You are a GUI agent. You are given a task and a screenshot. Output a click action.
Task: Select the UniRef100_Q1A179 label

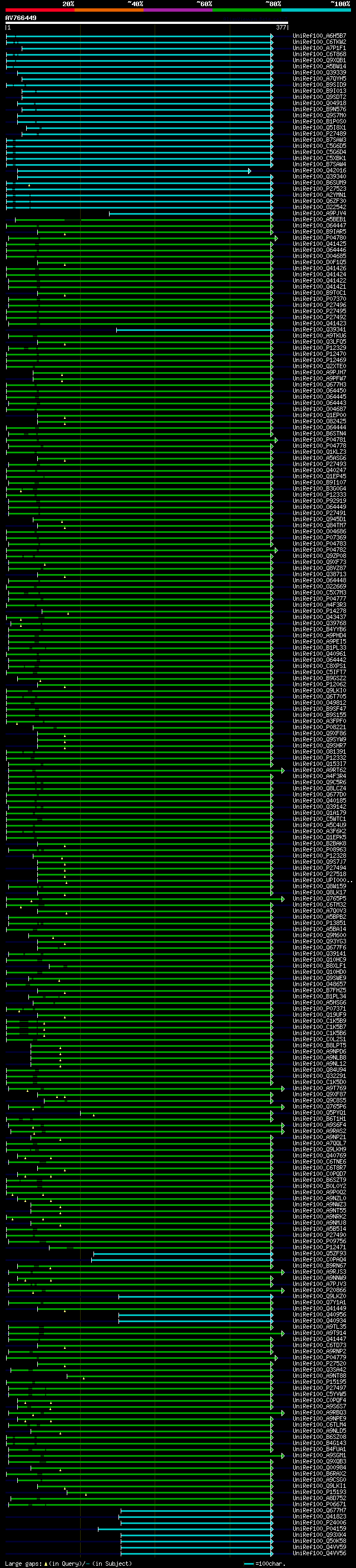[x=319, y=813]
